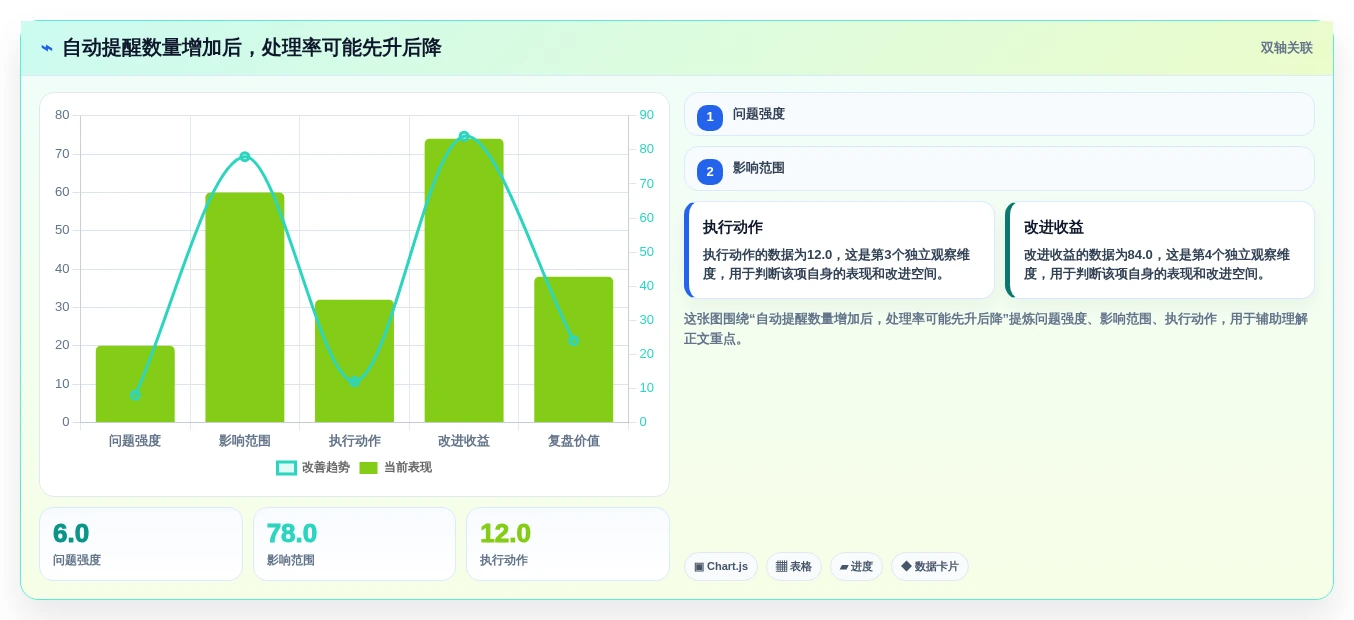Screen dimensions: 1354x620
Task: Click the 改进收益 x-axis label
Action: pyautogui.click(x=464, y=441)
